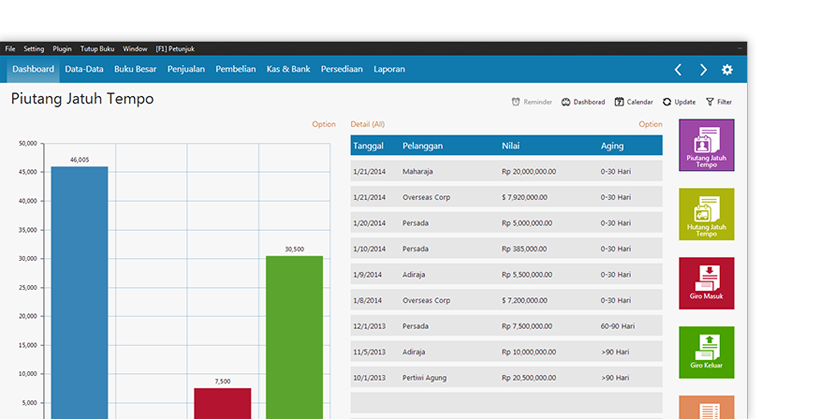Select the Pertiwi Agung row

click(x=506, y=377)
